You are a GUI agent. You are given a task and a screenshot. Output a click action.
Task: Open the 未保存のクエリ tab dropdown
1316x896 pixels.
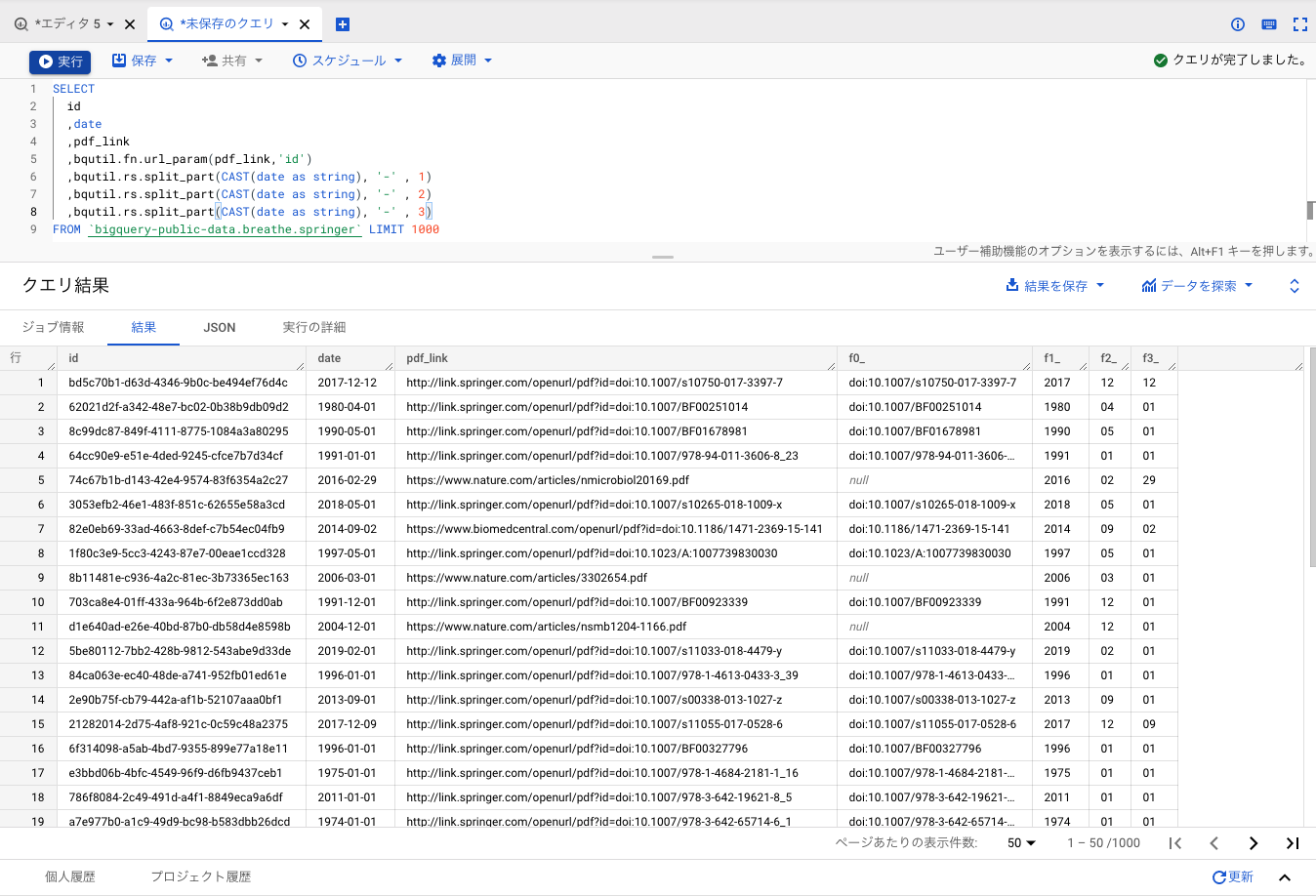pos(285,22)
